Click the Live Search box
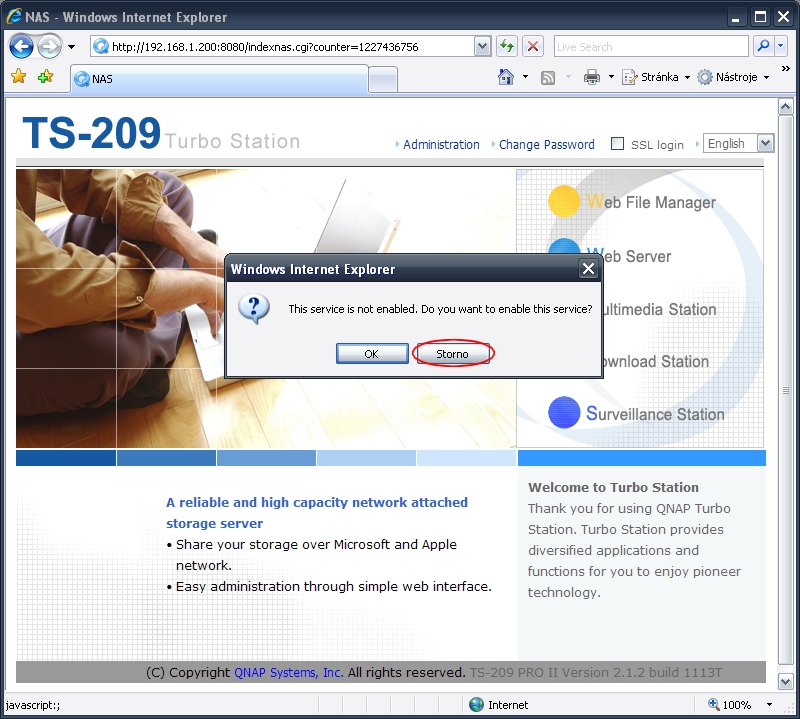The image size is (800, 719). point(651,47)
